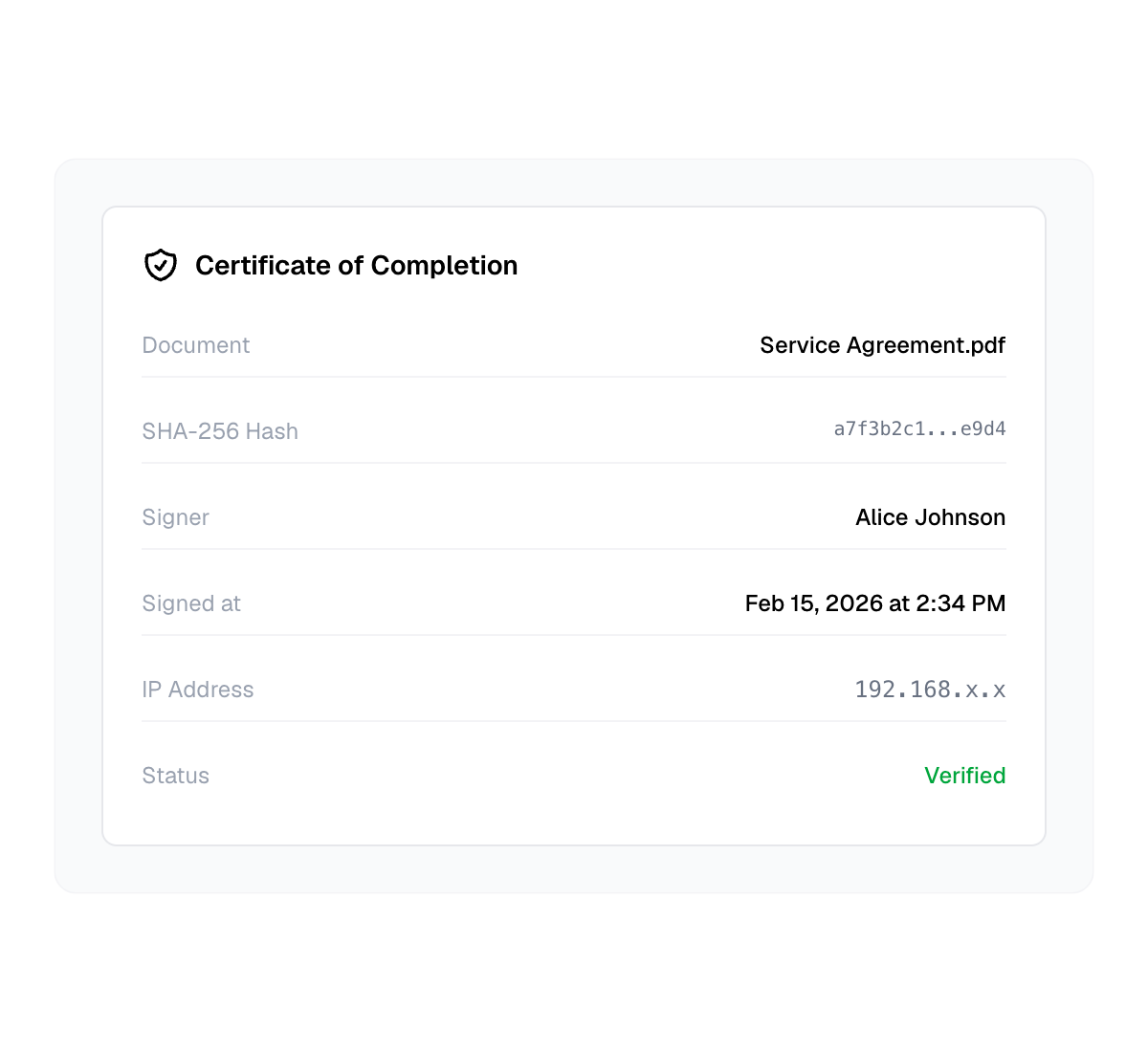
Task: Click the Certificate of Completion heading
Action: pos(356,265)
